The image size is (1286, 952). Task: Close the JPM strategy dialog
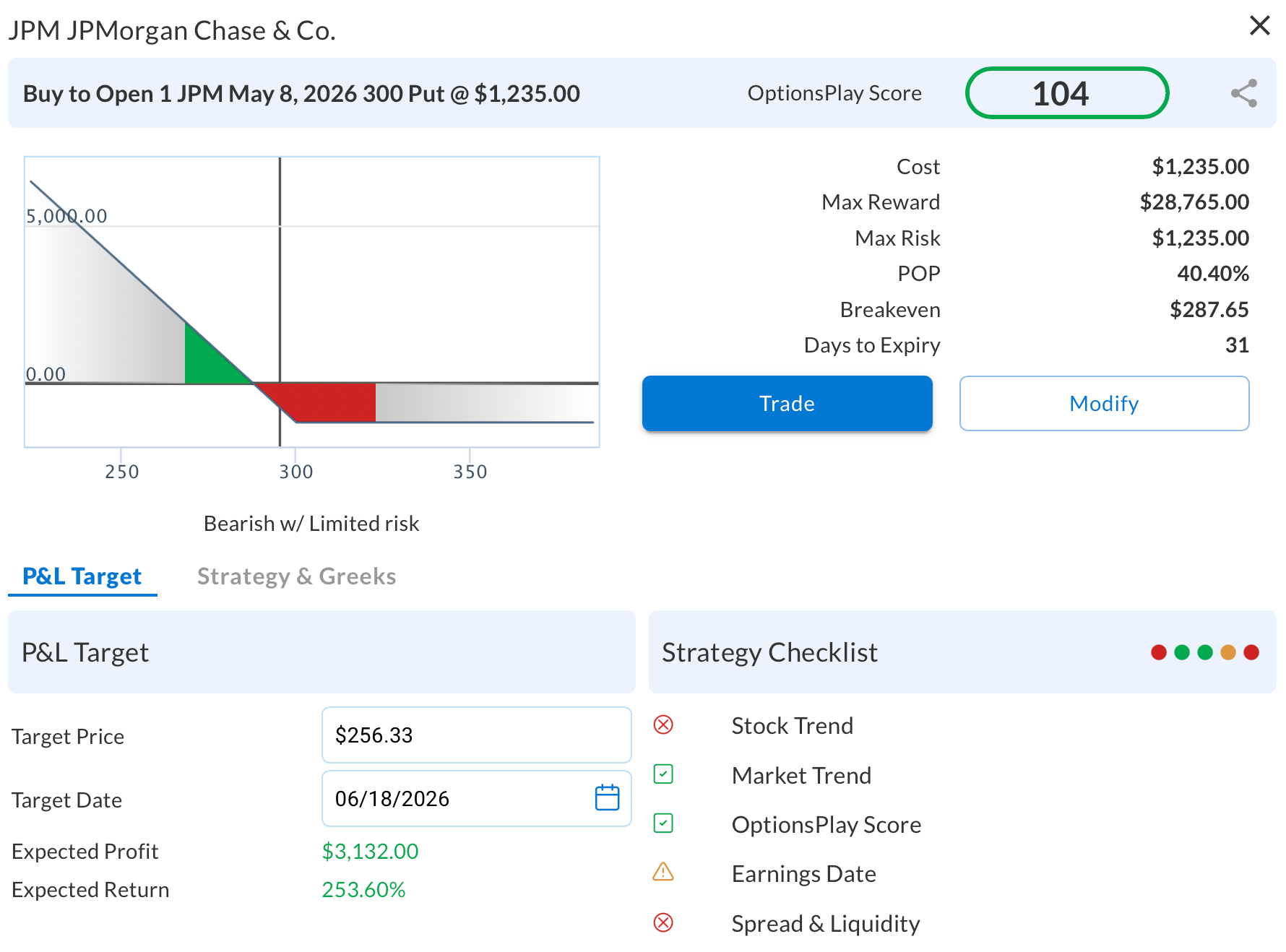click(x=1260, y=25)
